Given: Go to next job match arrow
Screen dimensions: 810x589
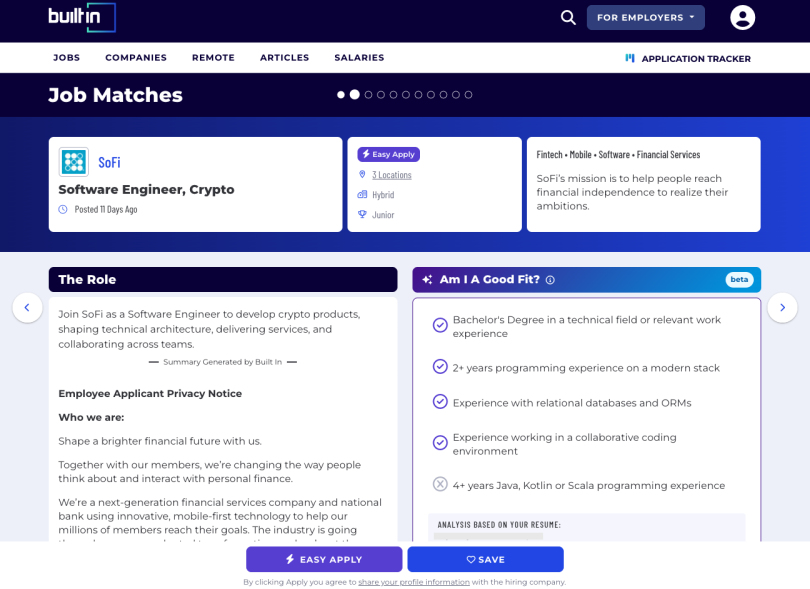Looking at the screenshot, I should click(782, 307).
